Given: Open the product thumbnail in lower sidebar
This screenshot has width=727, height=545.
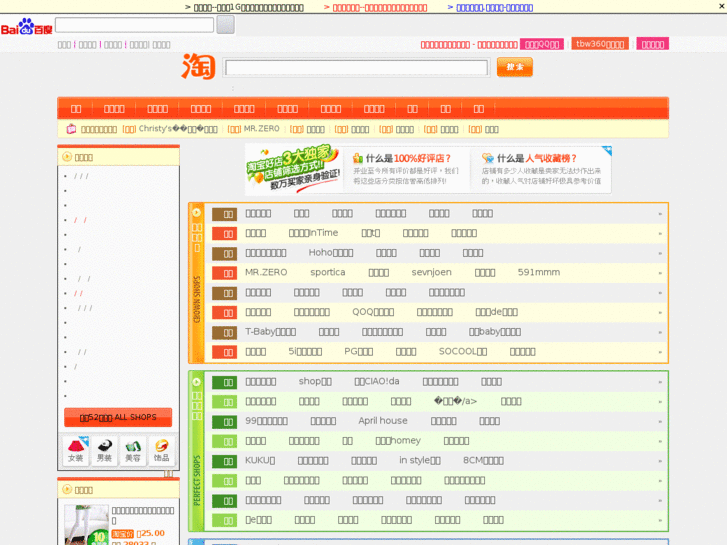Looking at the screenshot, I should click(86, 524).
